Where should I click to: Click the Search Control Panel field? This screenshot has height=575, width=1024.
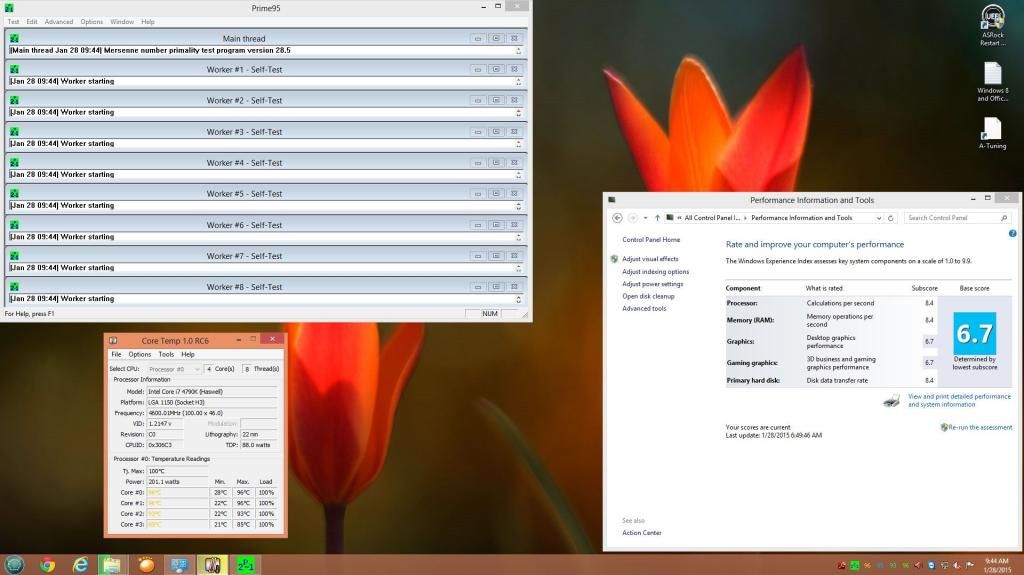pyautogui.click(x=957, y=218)
